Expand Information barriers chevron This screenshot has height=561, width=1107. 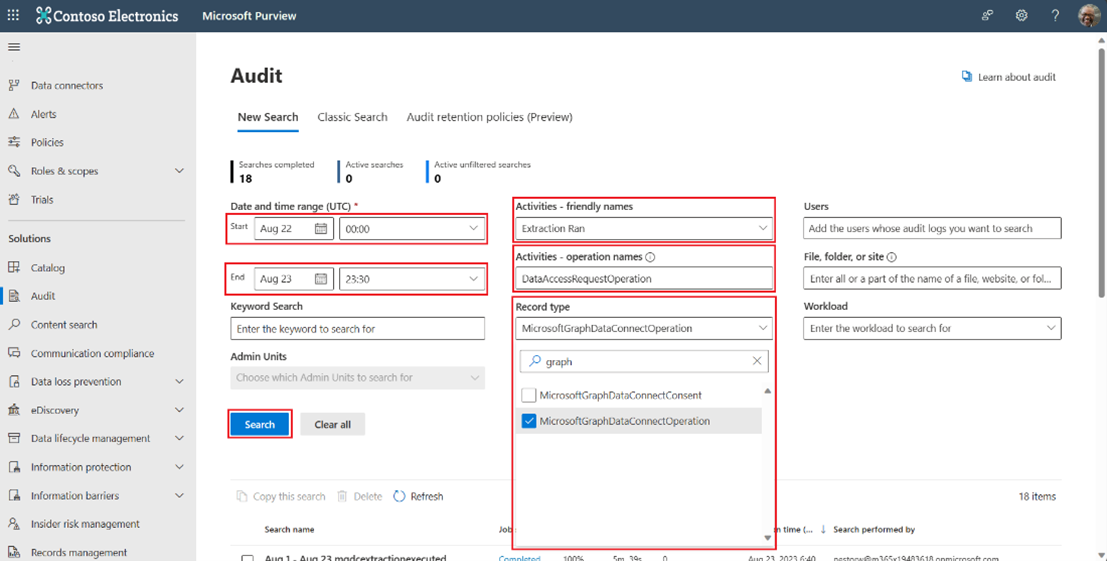click(179, 495)
